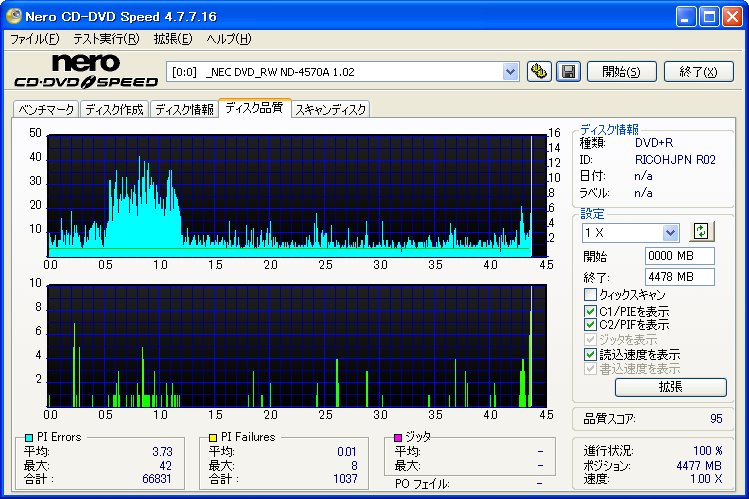Maximize the Nero CD-DVD Speed window
The height and width of the screenshot is (499, 749).
point(709,17)
